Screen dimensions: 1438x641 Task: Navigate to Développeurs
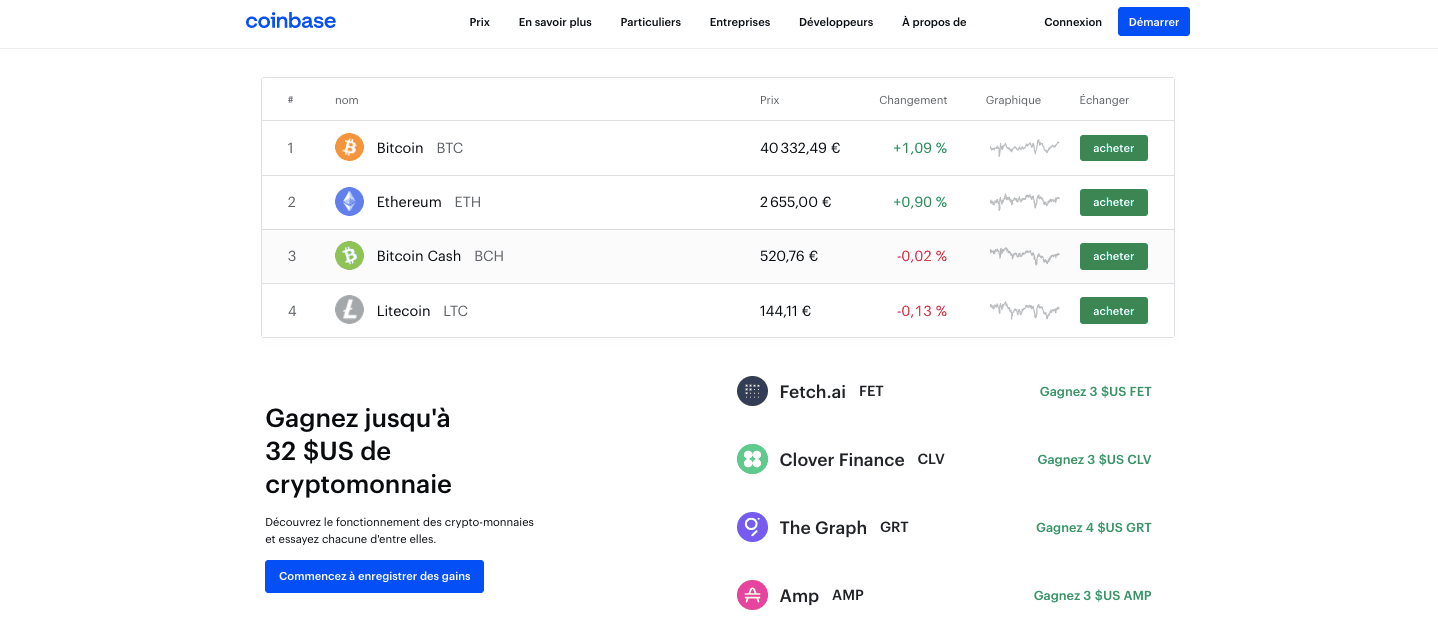click(836, 21)
